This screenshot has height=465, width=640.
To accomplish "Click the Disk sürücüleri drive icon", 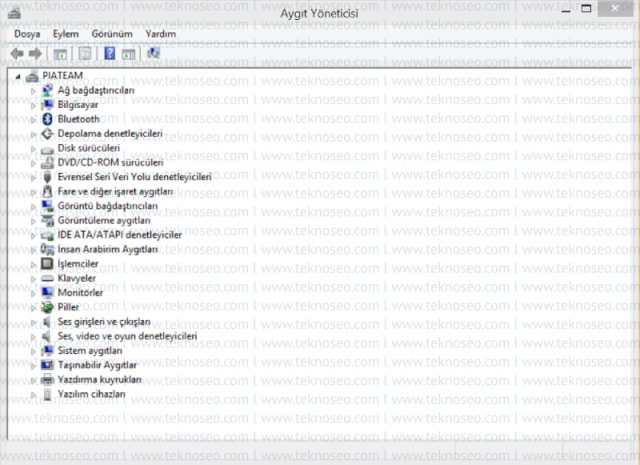I will tap(47, 149).
